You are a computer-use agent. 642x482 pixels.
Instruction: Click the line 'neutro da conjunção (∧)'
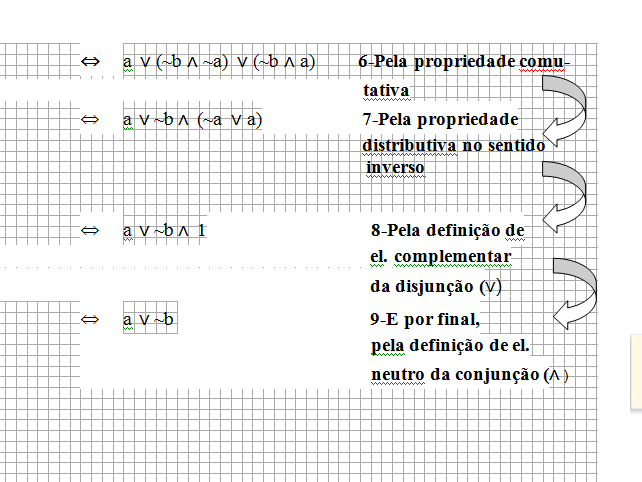470,375
